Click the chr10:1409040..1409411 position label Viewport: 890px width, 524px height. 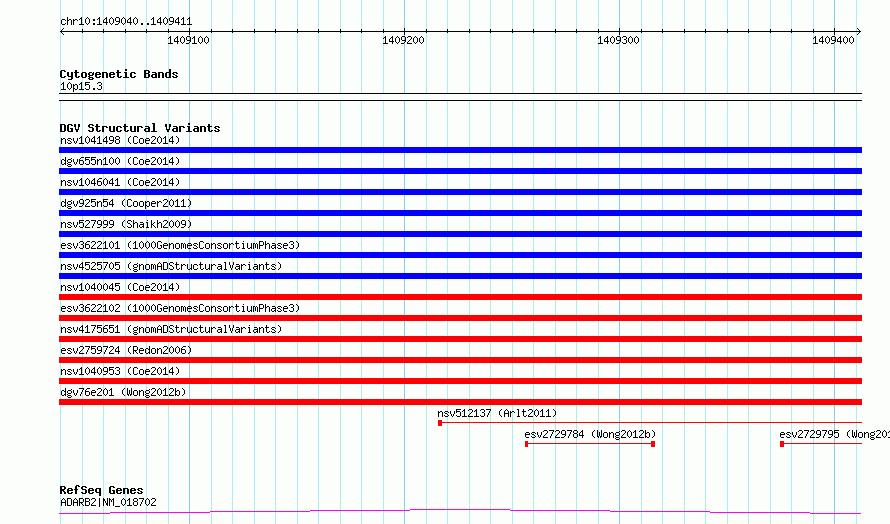click(x=126, y=22)
